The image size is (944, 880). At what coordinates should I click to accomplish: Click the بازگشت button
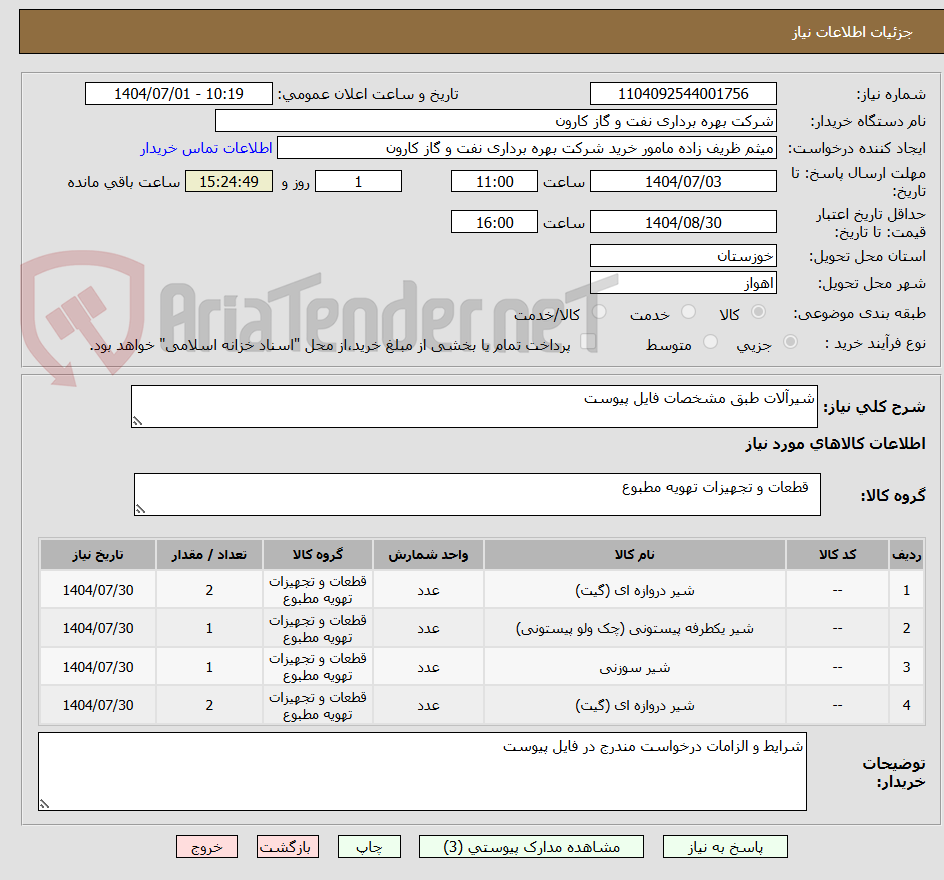pyautogui.click(x=287, y=846)
